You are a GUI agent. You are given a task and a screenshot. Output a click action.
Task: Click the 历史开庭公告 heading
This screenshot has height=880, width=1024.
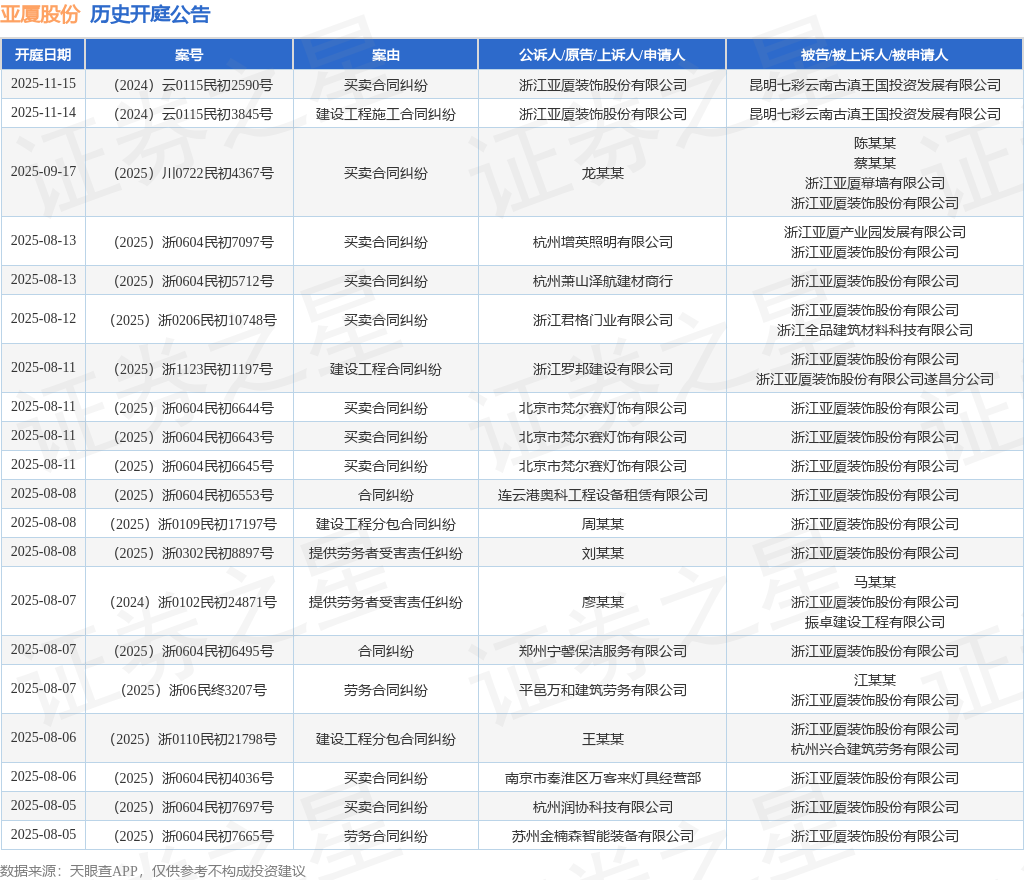click(x=150, y=14)
